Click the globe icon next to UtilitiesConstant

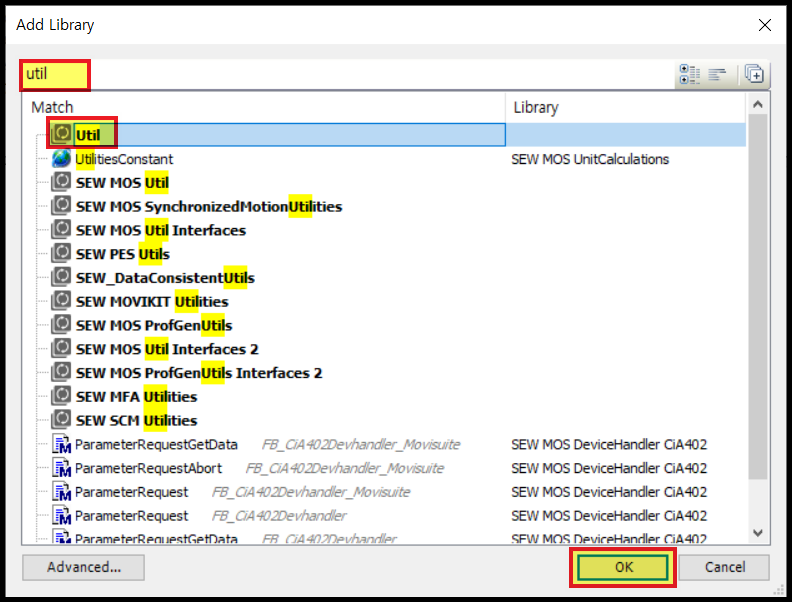(x=62, y=159)
